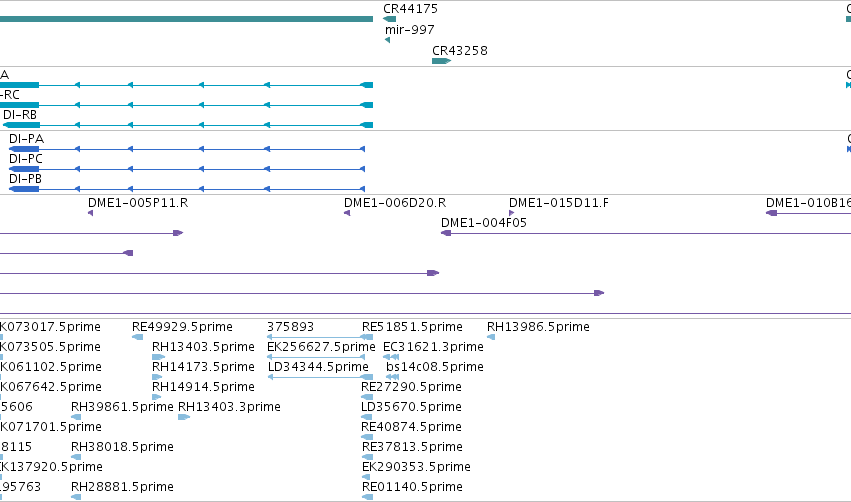
Task: Click the DME1-004F05 feature label
Action: click(484, 223)
